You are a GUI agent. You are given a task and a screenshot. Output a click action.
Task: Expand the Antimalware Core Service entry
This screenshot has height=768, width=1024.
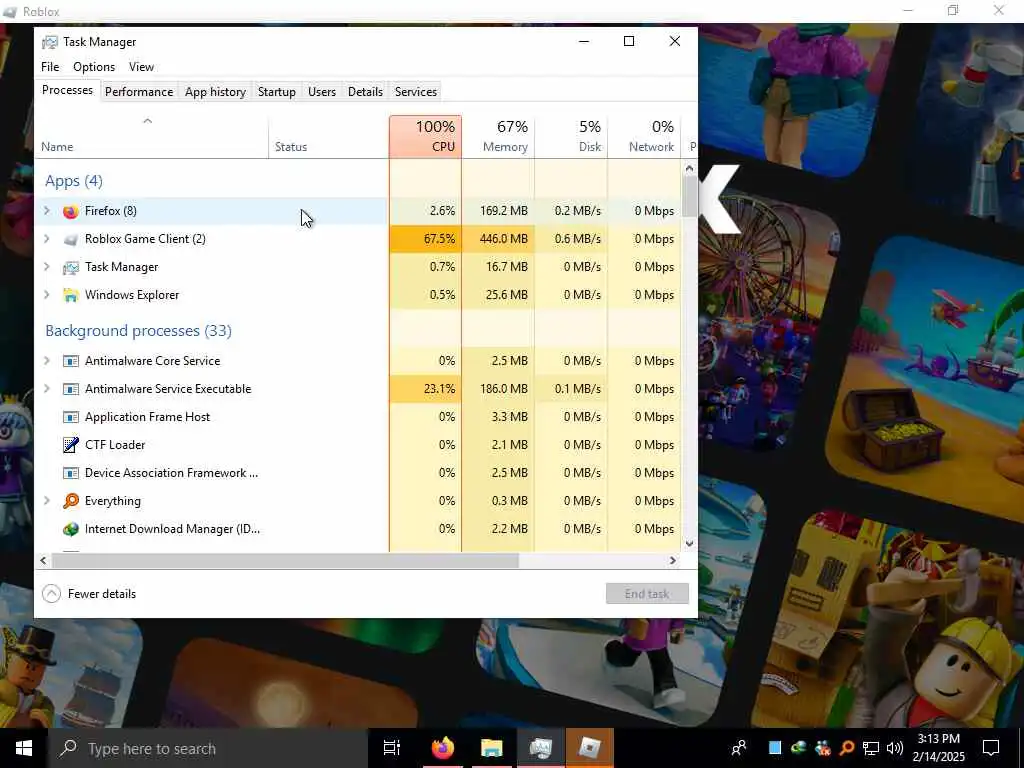pyautogui.click(x=46, y=361)
